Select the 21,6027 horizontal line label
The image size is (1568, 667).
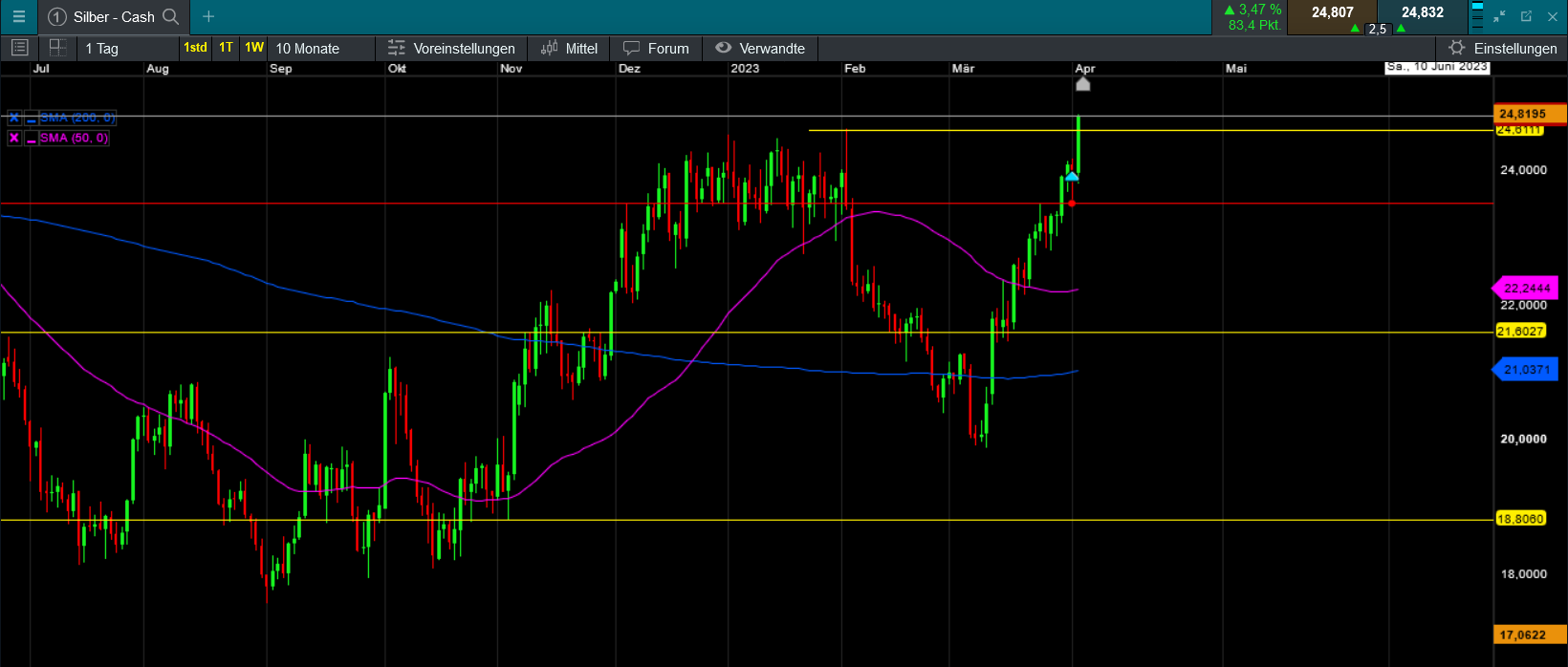pyautogui.click(x=1520, y=331)
